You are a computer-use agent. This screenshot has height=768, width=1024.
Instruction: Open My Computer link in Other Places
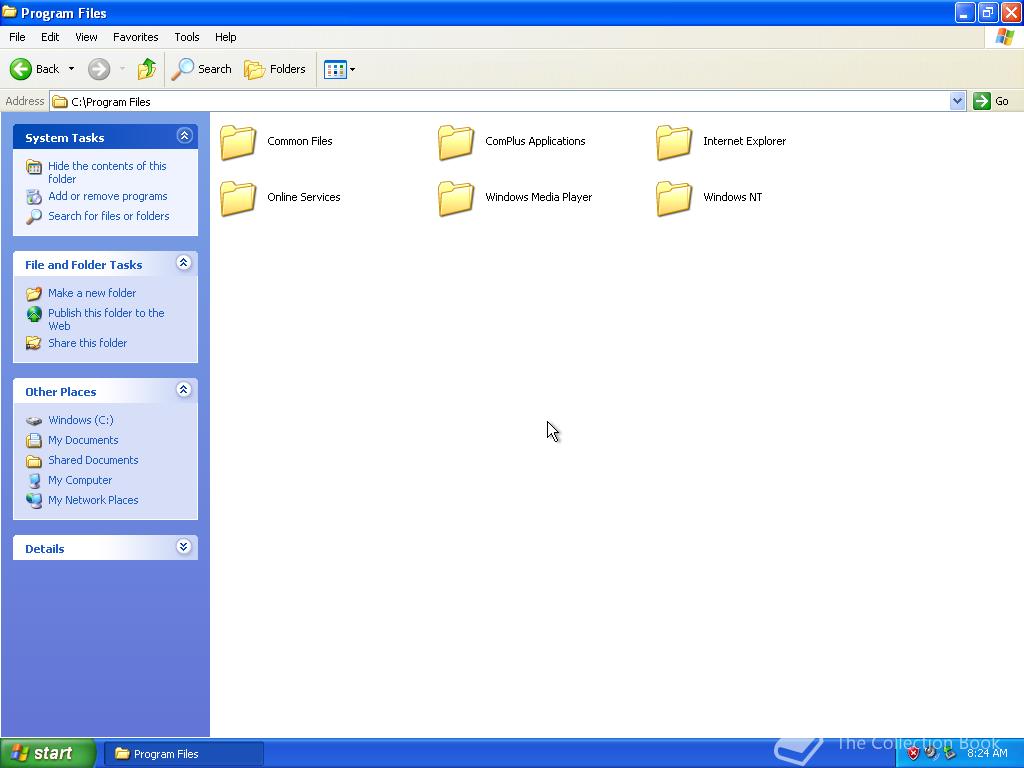point(80,480)
